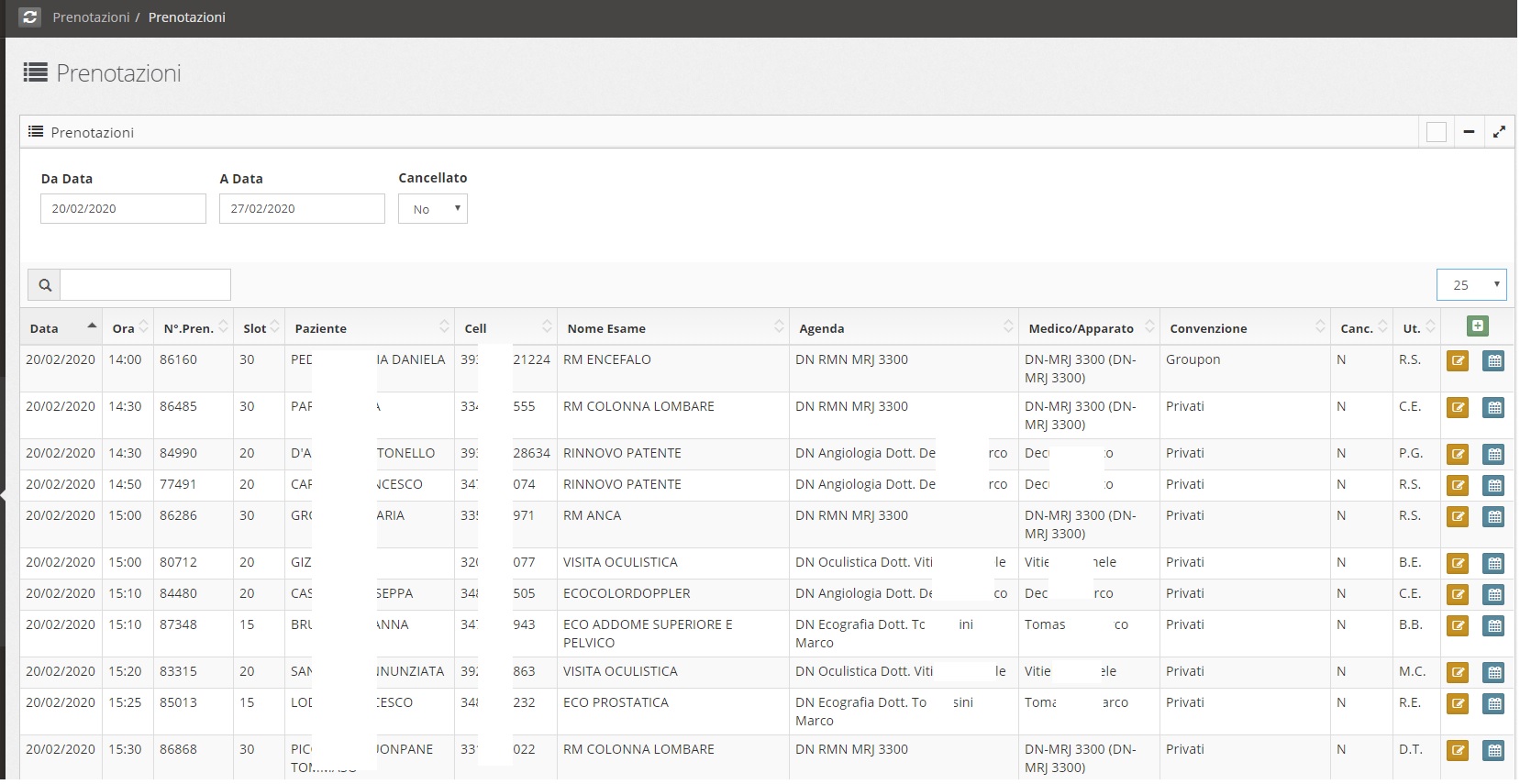
Task: Edit booking 86160 with orange icon
Action: pyautogui.click(x=1458, y=361)
